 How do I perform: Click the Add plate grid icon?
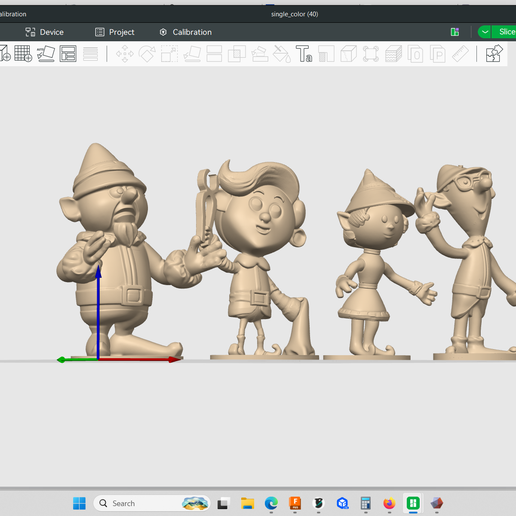tap(23, 54)
